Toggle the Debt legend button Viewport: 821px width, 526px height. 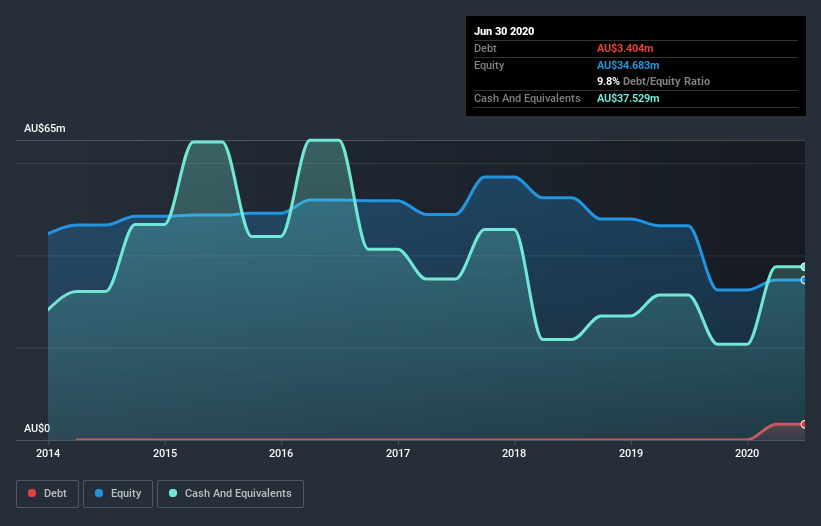[x=48, y=494]
